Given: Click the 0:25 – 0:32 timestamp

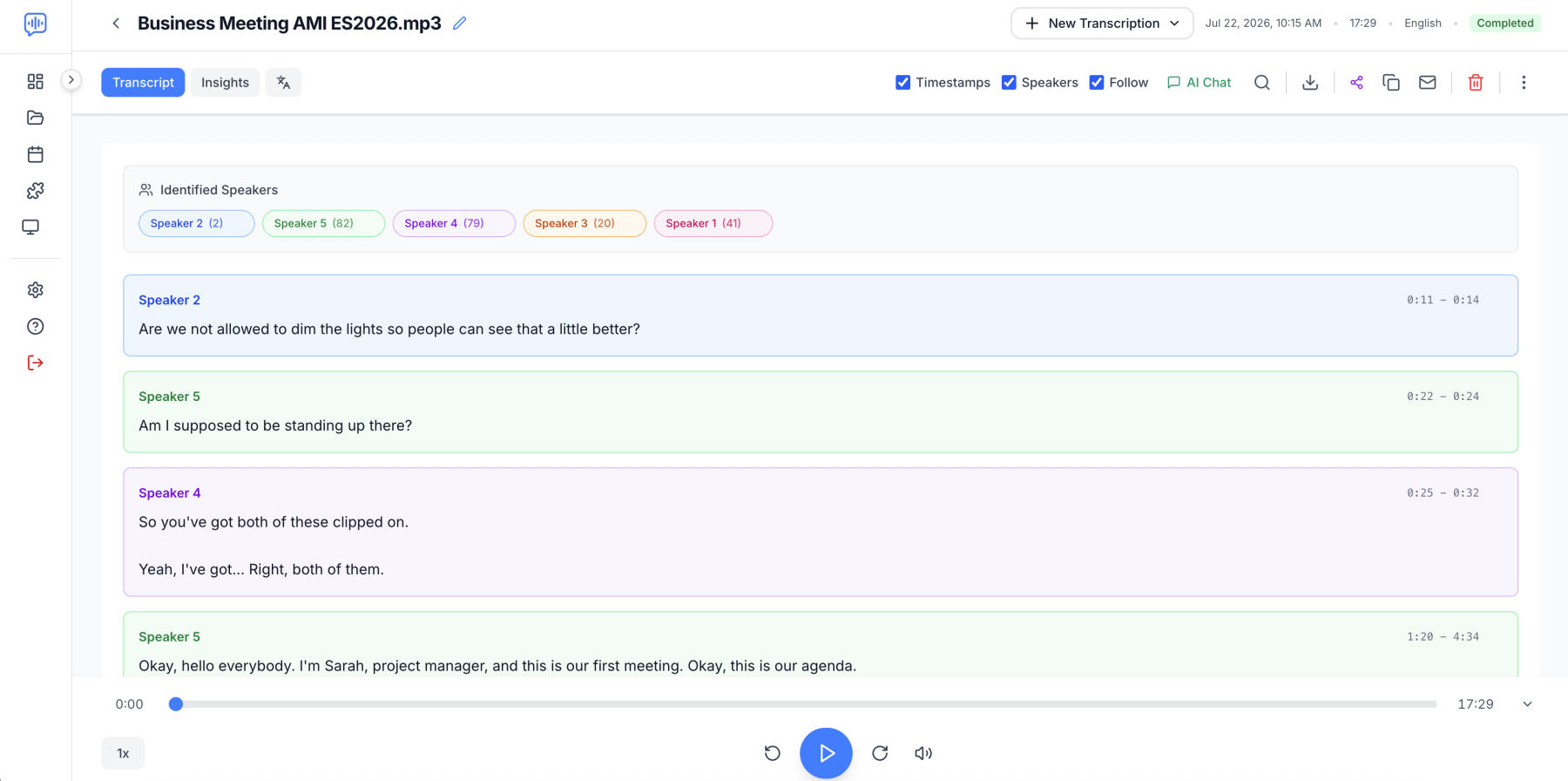Looking at the screenshot, I should pos(1443,493).
